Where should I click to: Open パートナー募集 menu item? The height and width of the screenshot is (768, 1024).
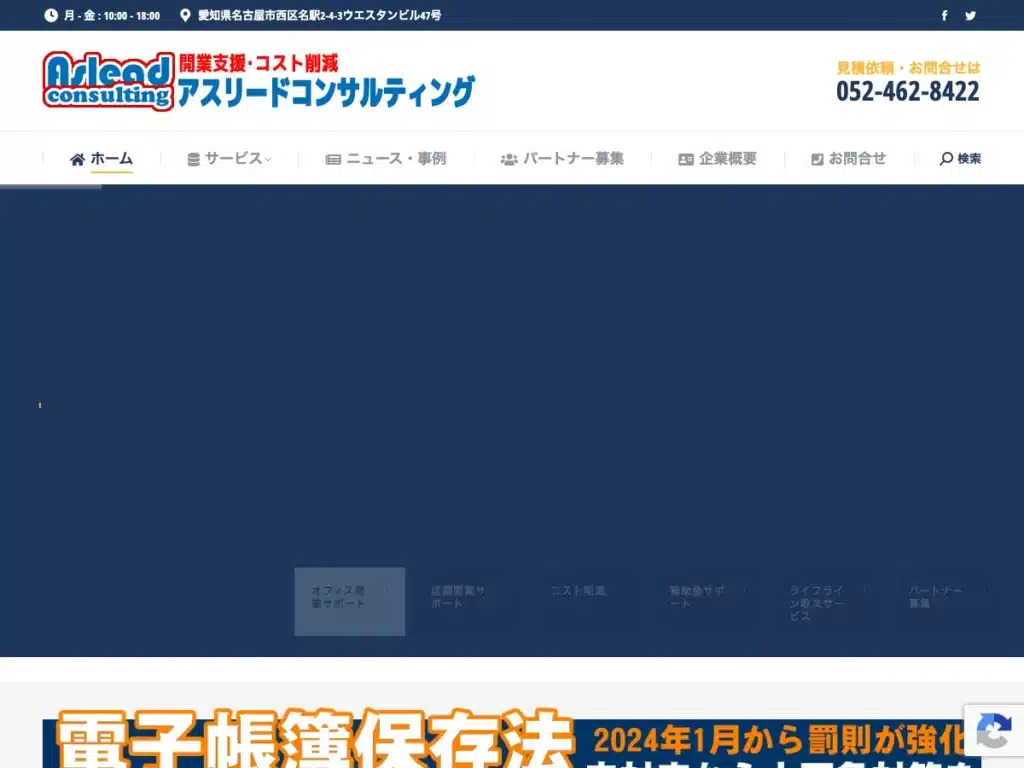pyautogui.click(x=562, y=159)
